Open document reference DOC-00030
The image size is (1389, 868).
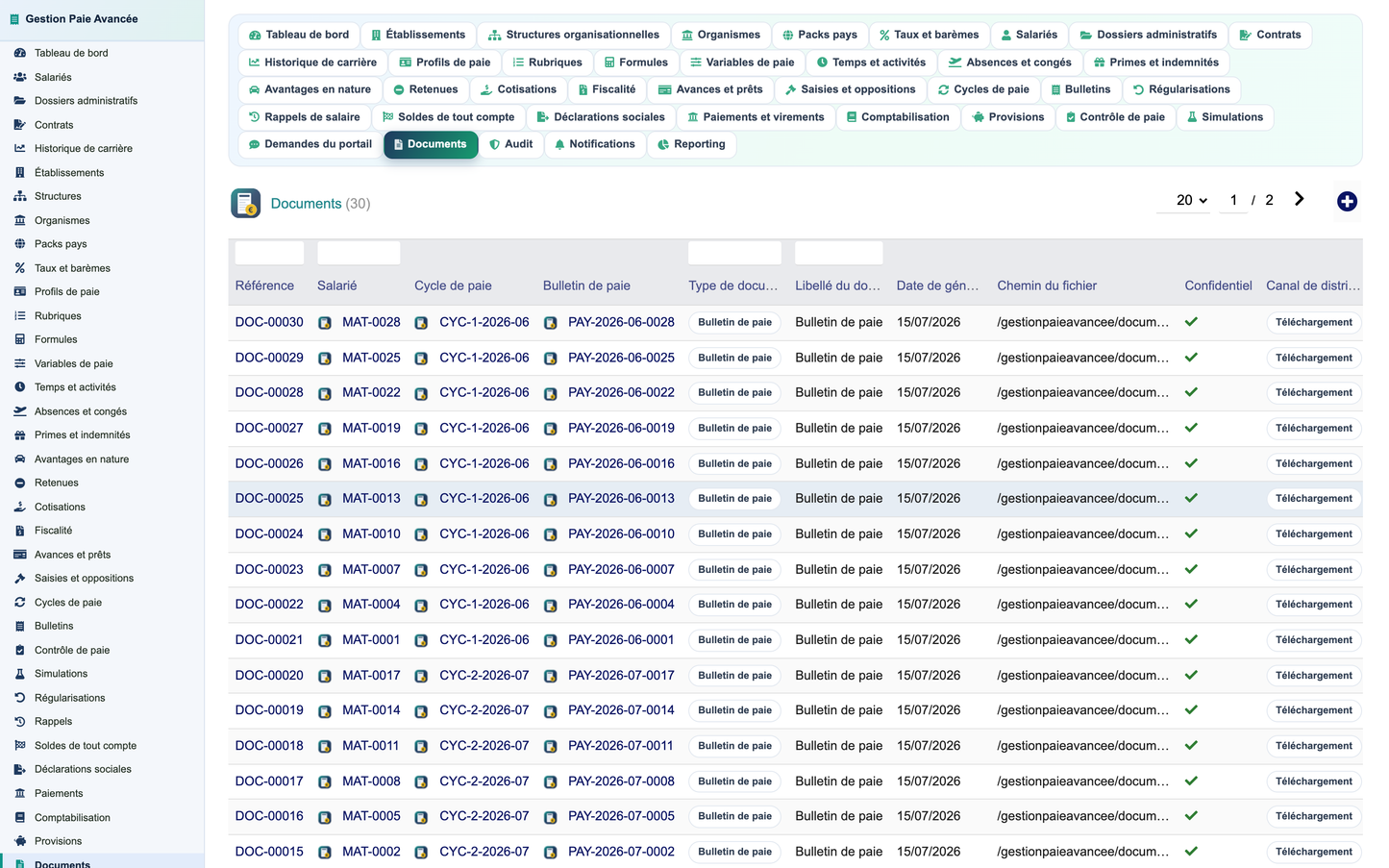[269, 322]
